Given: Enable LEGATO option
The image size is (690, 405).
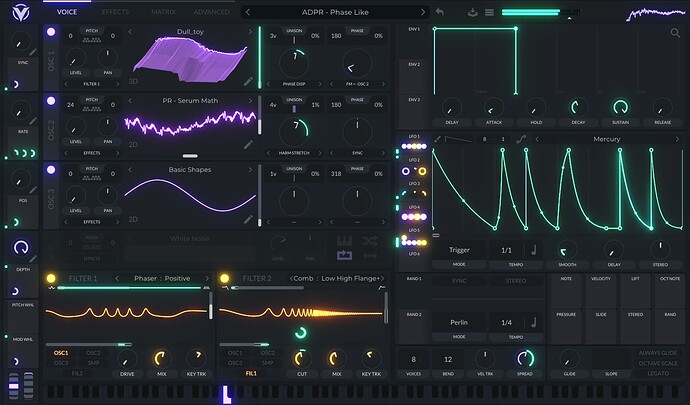Looking at the screenshot, I should (x=658, y=373).
